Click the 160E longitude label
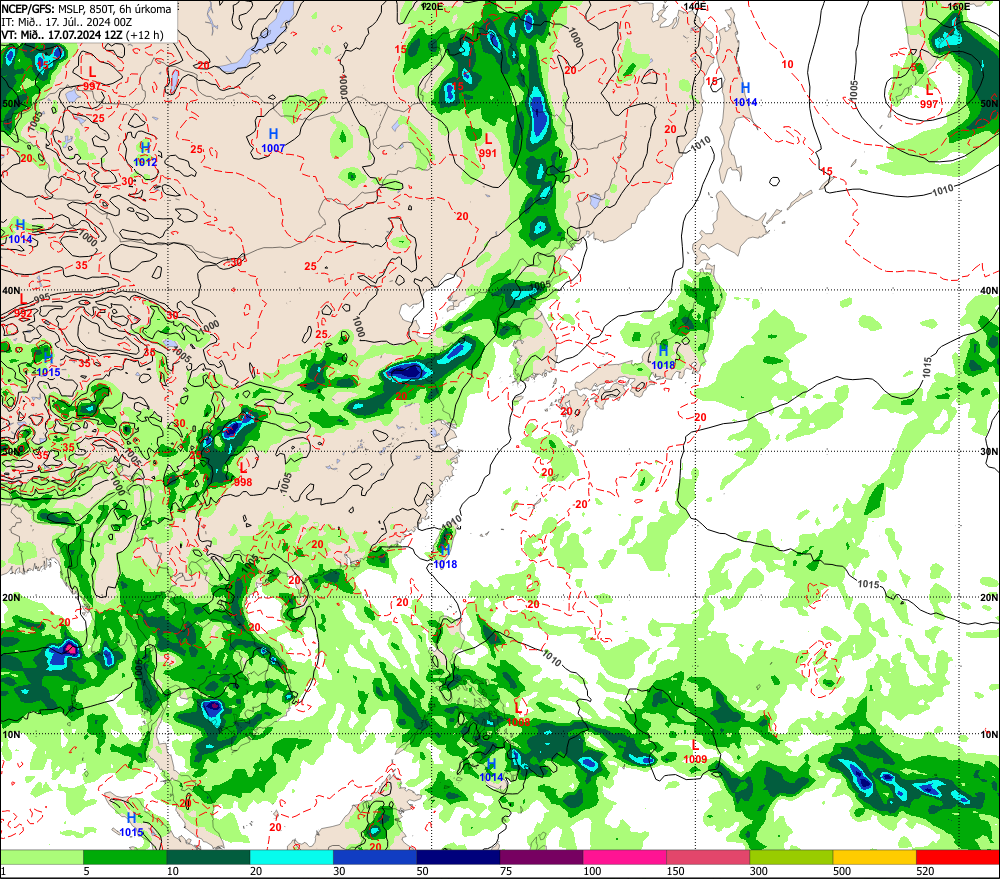 (959, 6)
